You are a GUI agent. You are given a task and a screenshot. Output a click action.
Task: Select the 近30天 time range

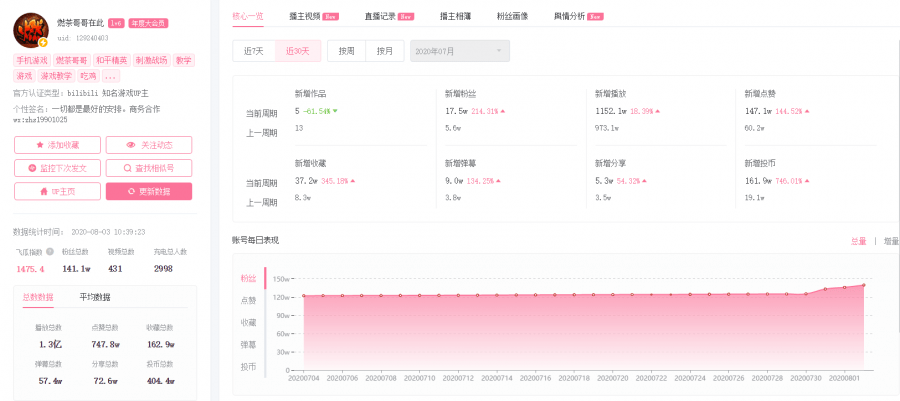tap(297, 50)
